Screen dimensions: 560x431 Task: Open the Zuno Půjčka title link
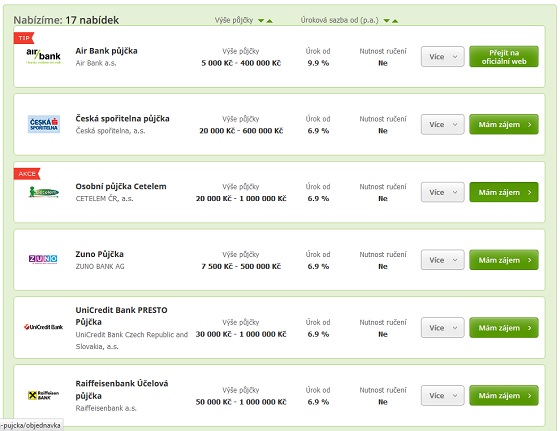tap(99, 254)
